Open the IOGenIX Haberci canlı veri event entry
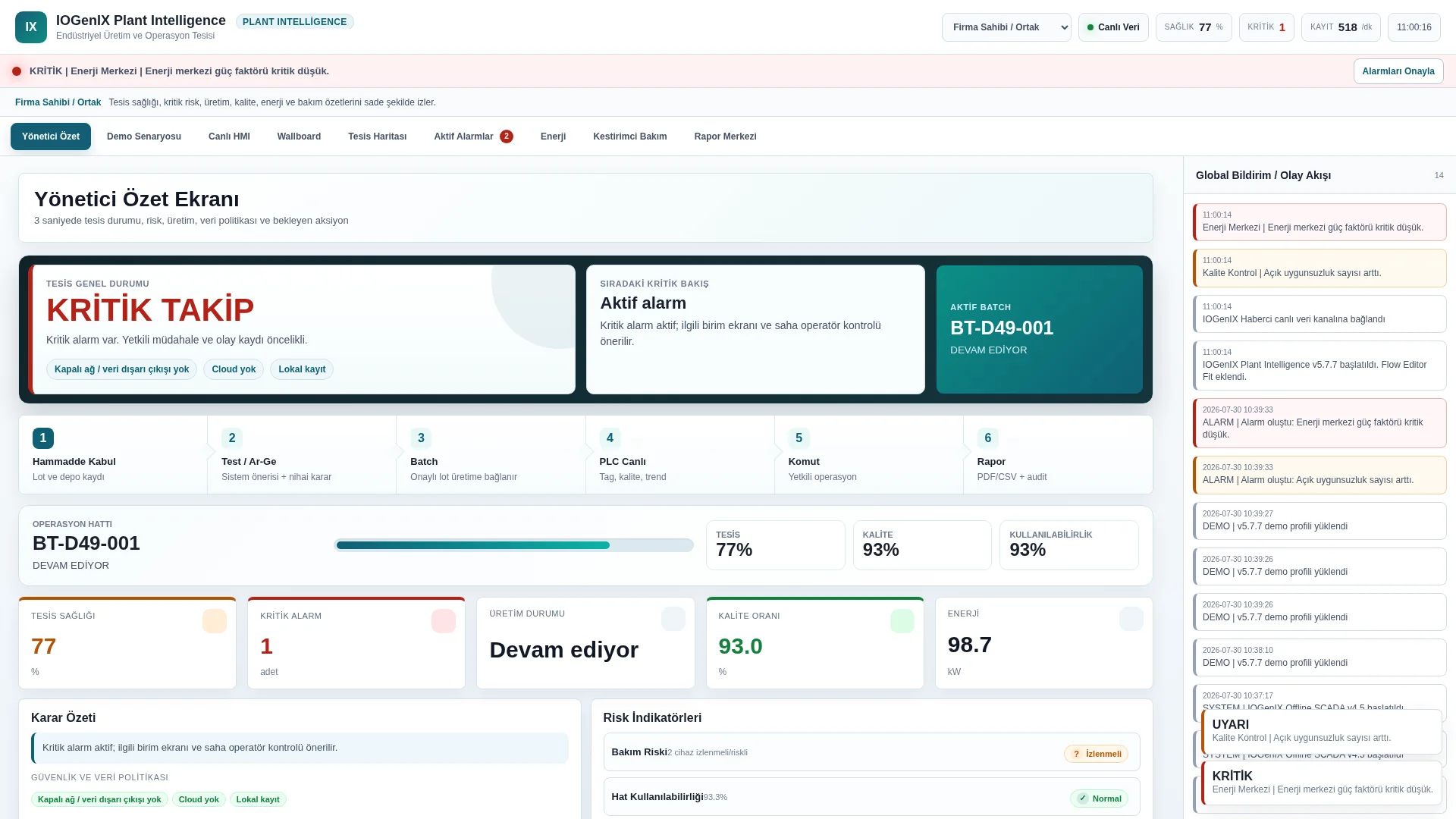This screenshot has height=819, width=1456. pos(1319,314)
